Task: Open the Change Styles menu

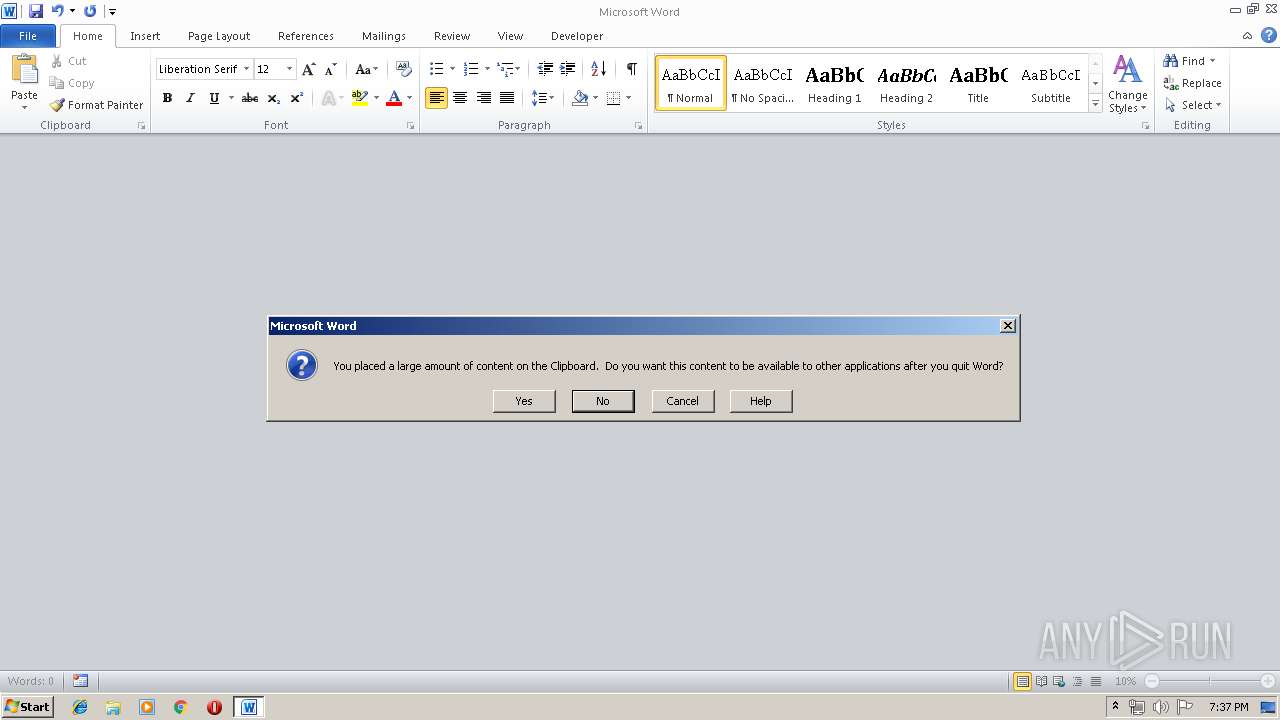Action: click(1127, 84)
